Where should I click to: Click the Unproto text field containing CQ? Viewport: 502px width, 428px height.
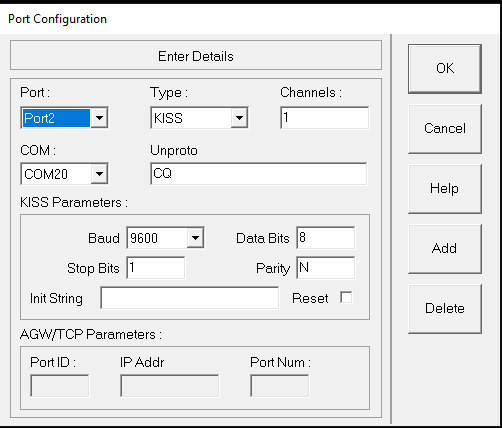[259, 174]
